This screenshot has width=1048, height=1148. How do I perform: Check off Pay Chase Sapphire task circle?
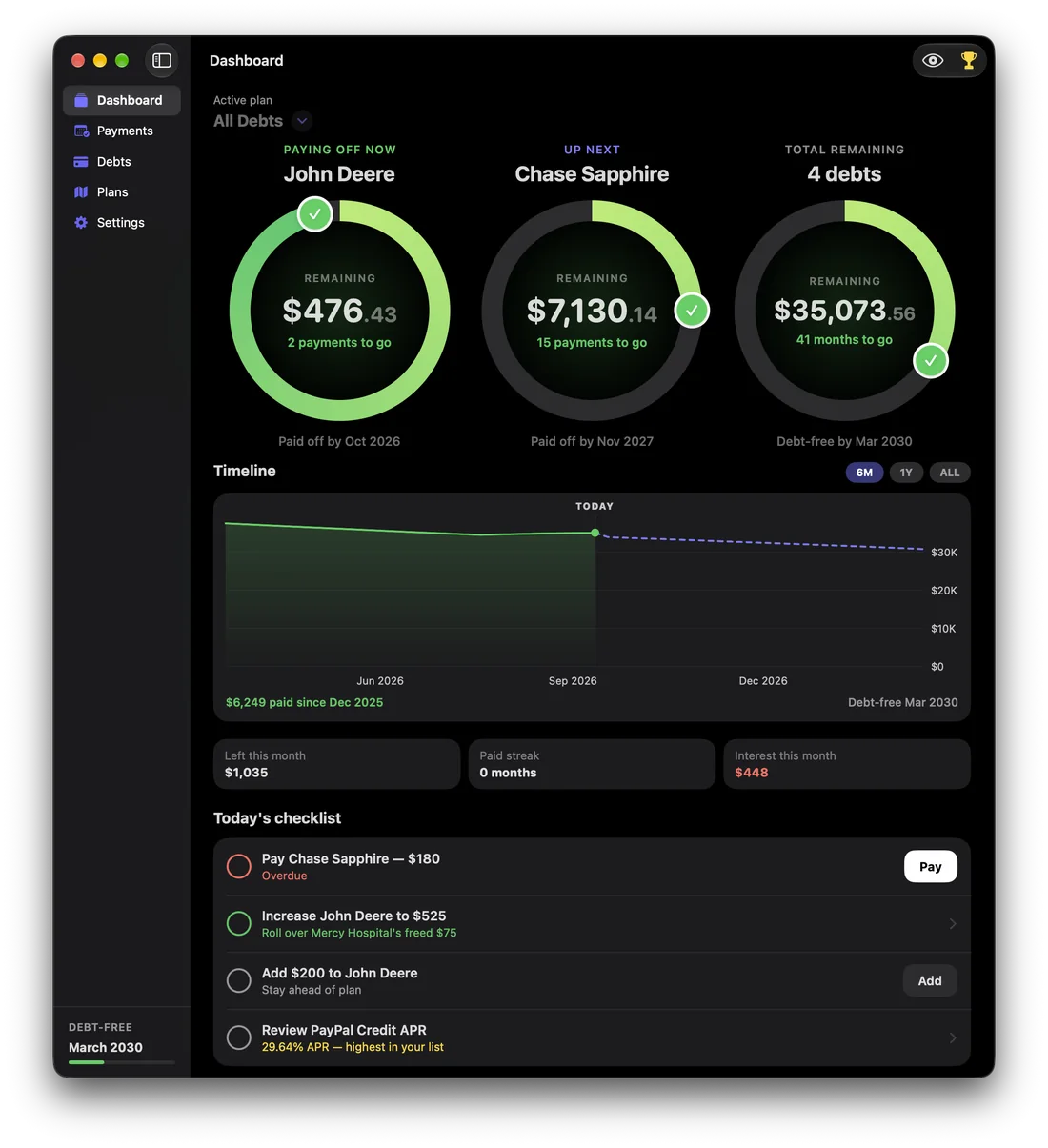pos(239,866)
